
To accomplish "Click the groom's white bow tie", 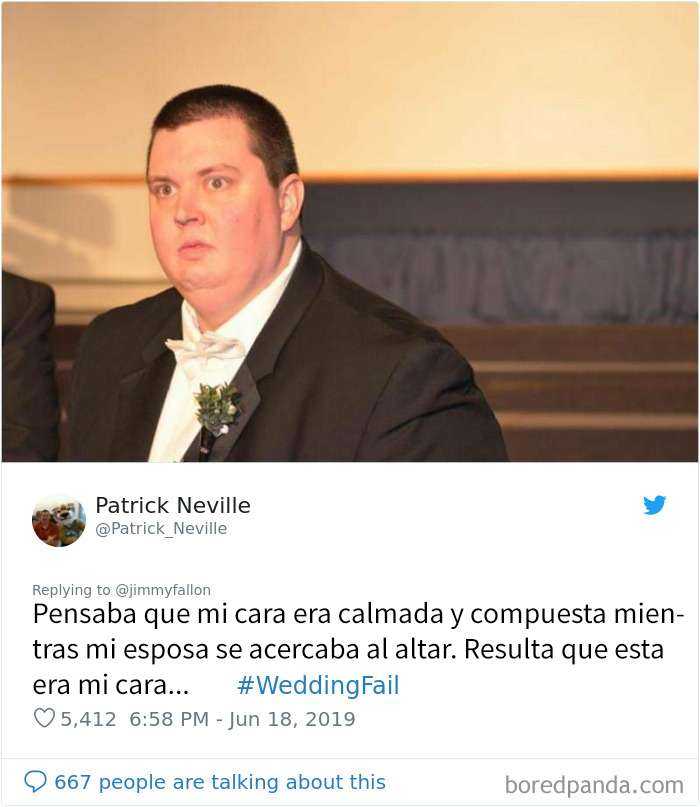I will point(206,349).
